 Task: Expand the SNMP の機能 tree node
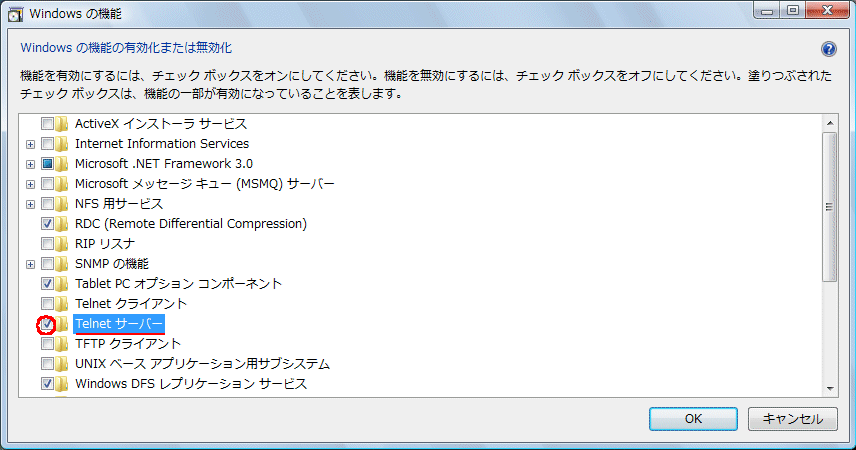click(x=31, y=264)
